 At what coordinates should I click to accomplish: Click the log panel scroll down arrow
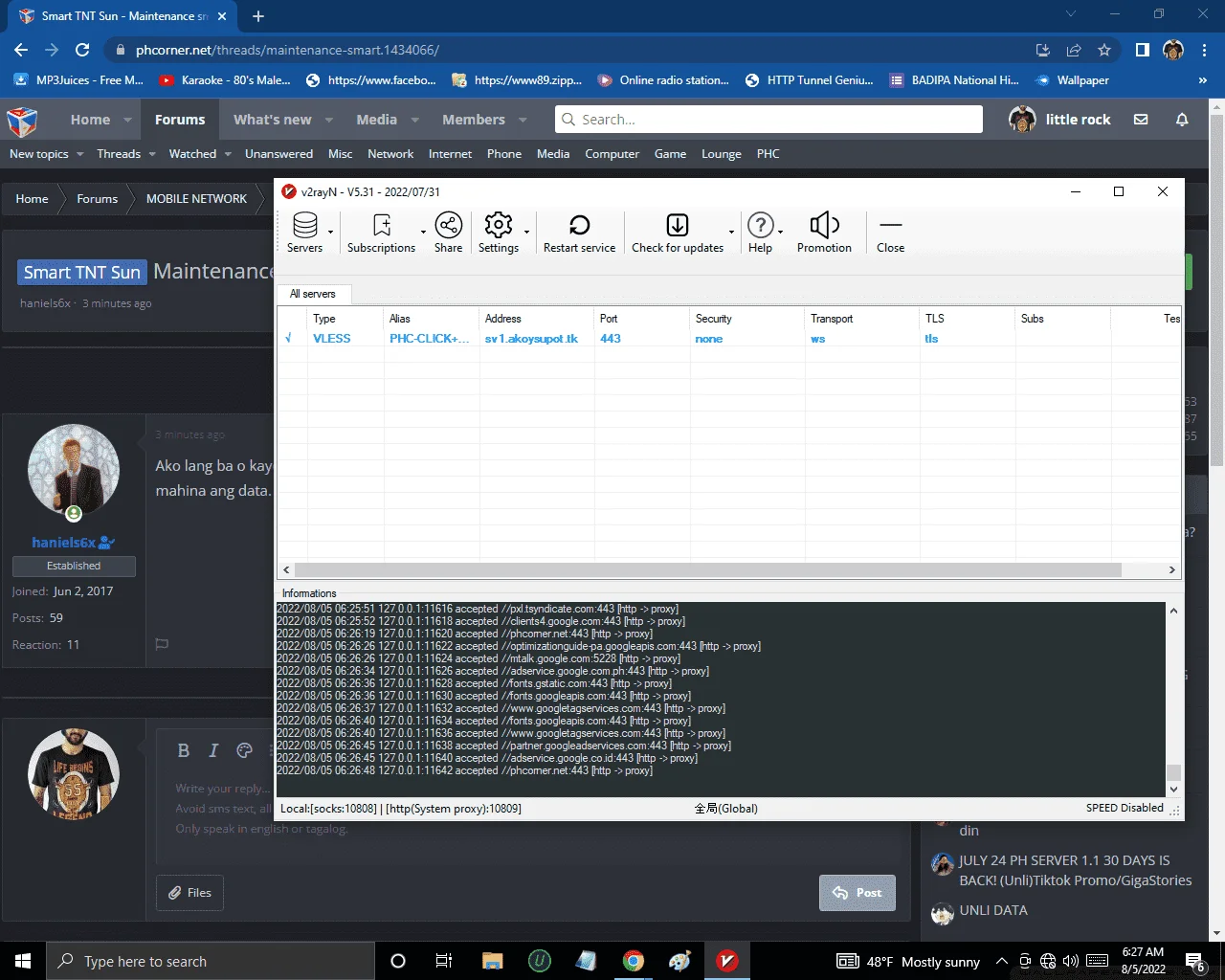[1173, 790]
